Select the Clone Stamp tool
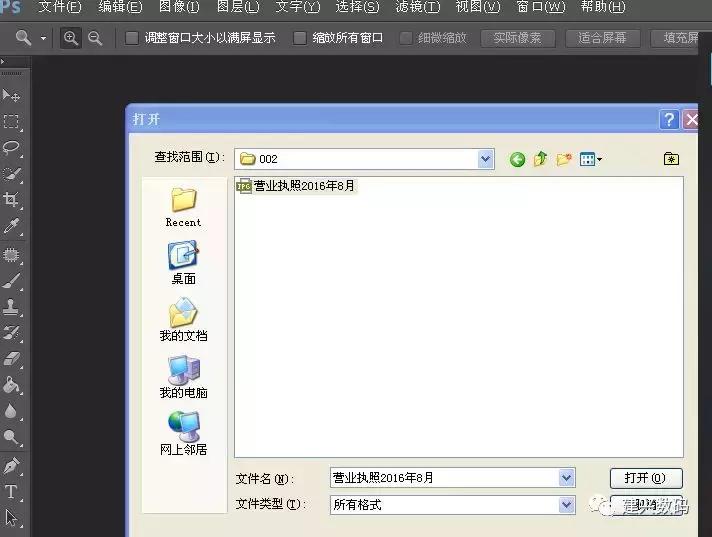Viewport: 712px width, 537px height. click(11, 307)
